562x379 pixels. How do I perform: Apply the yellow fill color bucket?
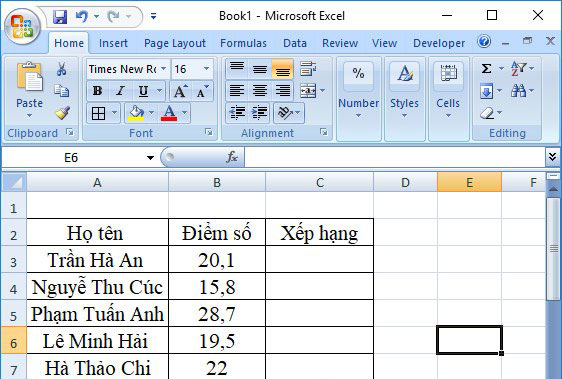click(136, 113)
